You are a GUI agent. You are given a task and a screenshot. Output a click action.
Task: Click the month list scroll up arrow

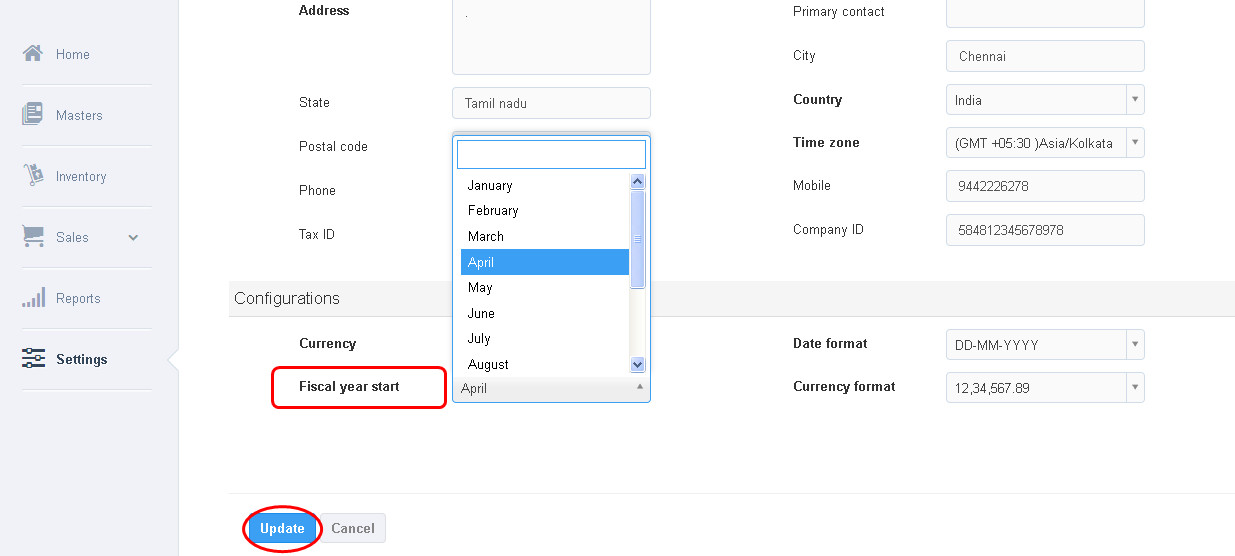tap(638, 182)
